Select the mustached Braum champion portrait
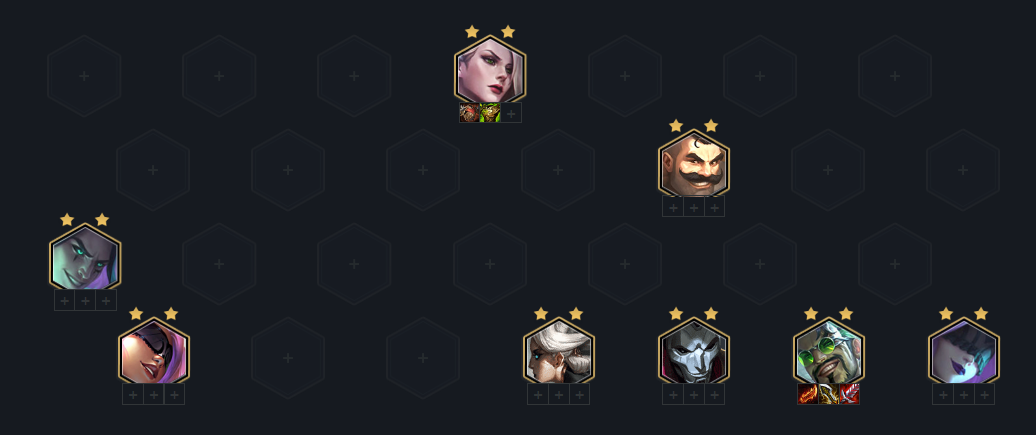 pos(694,164)
